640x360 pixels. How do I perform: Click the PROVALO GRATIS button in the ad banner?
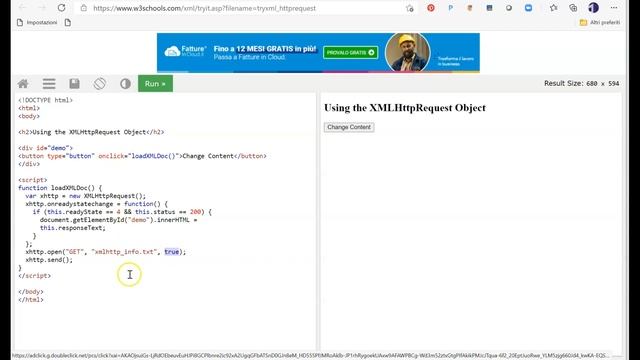(x=351, y=53)
